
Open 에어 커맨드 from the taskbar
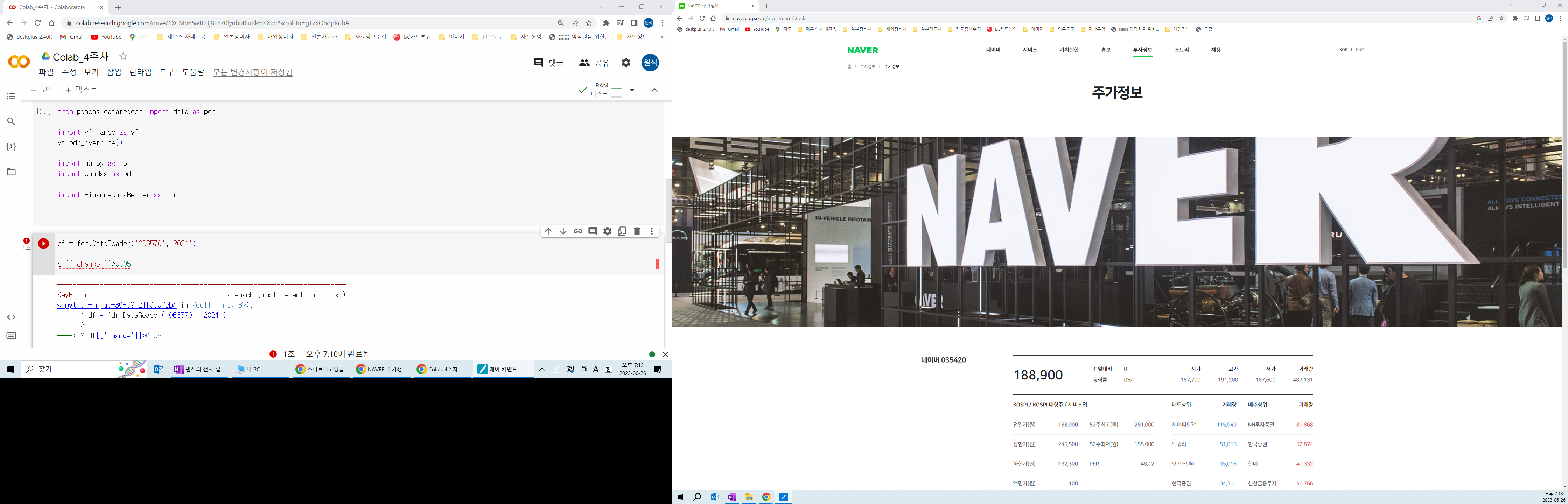point(504,370)
